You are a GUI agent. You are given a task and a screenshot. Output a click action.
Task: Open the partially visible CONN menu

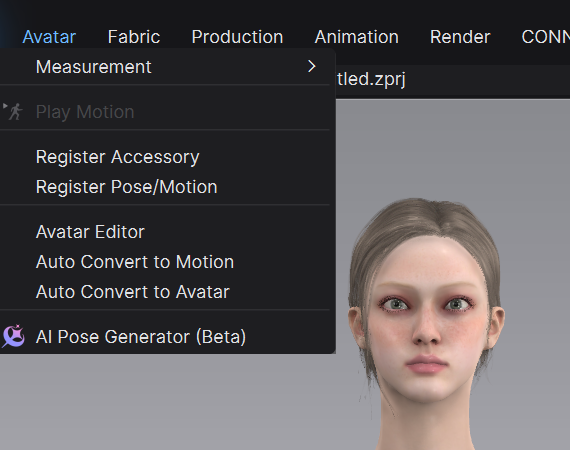[x=546, y=37]
